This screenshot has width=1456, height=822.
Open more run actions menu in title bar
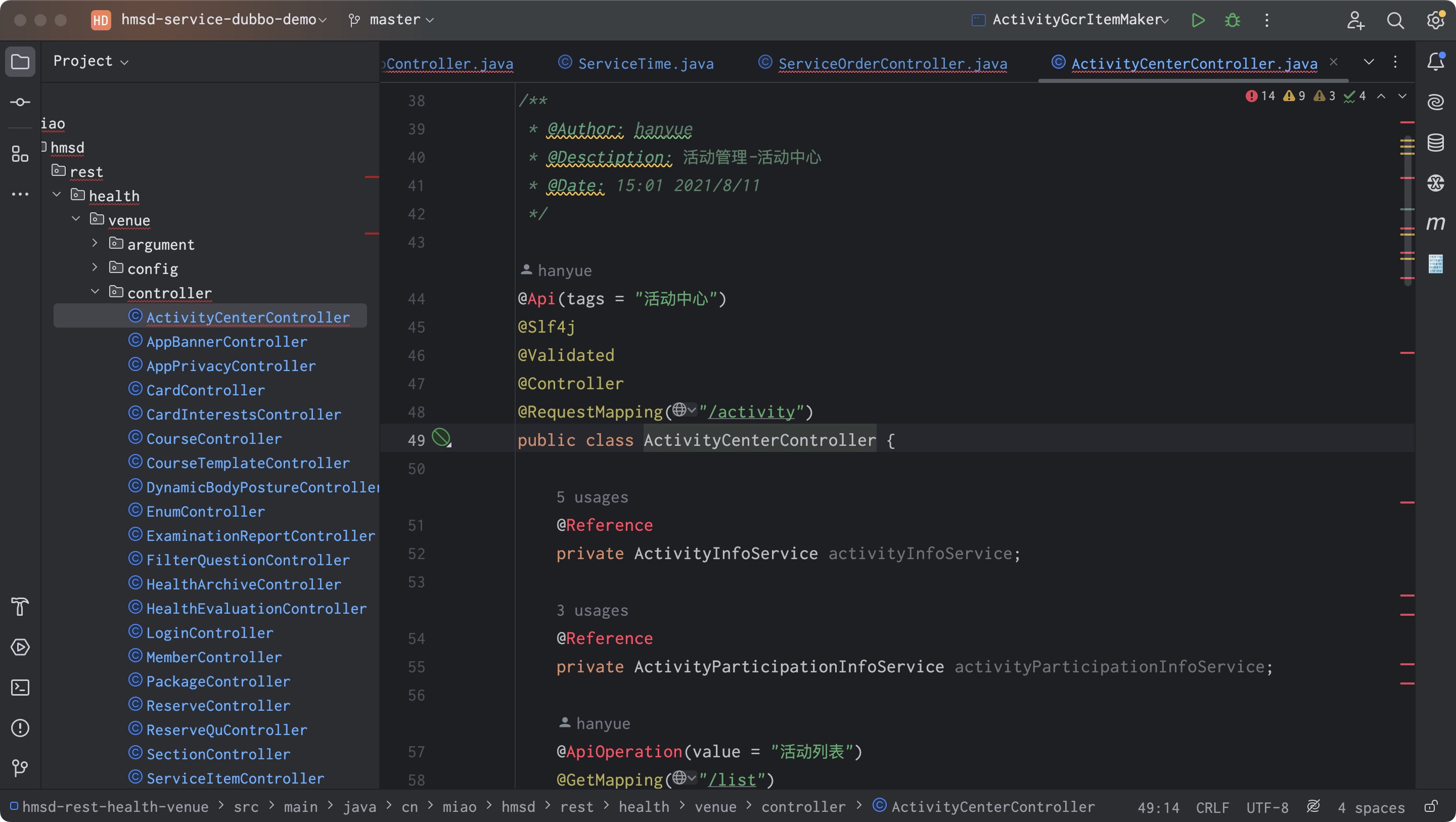pyautogui.click(x=1266, y=20)
